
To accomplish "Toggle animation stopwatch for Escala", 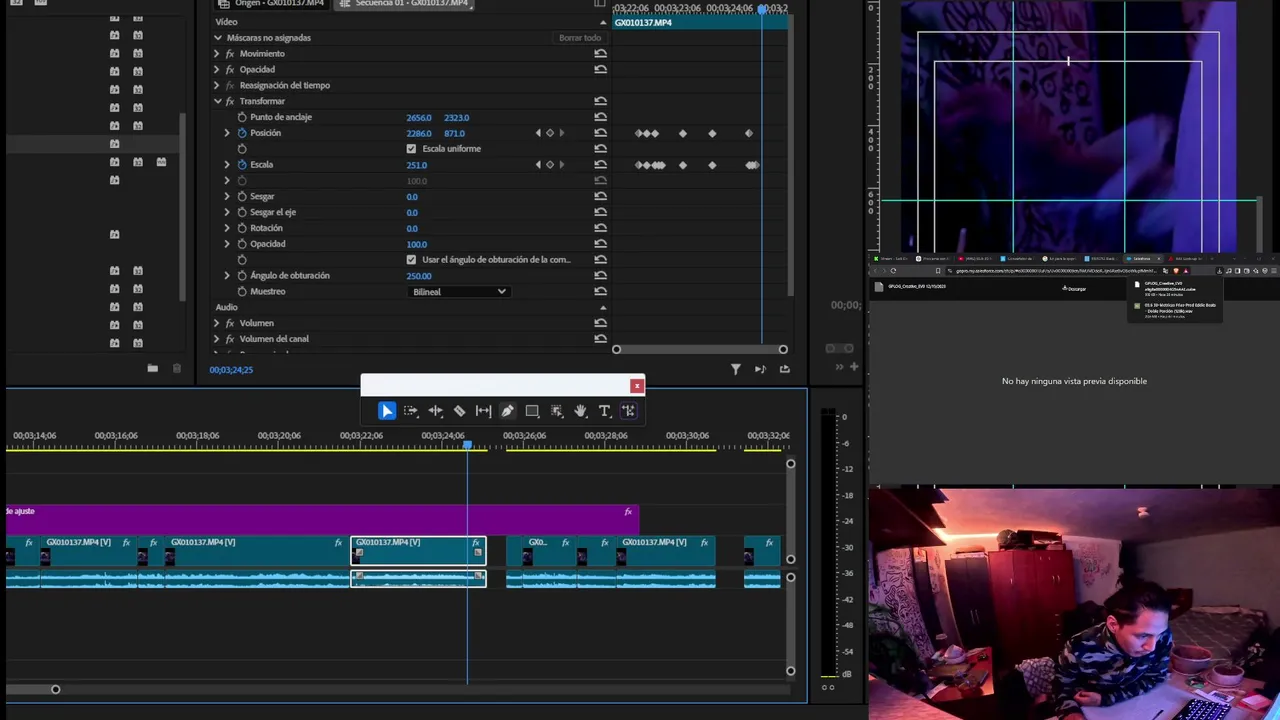I will click(x=242, y=165).
